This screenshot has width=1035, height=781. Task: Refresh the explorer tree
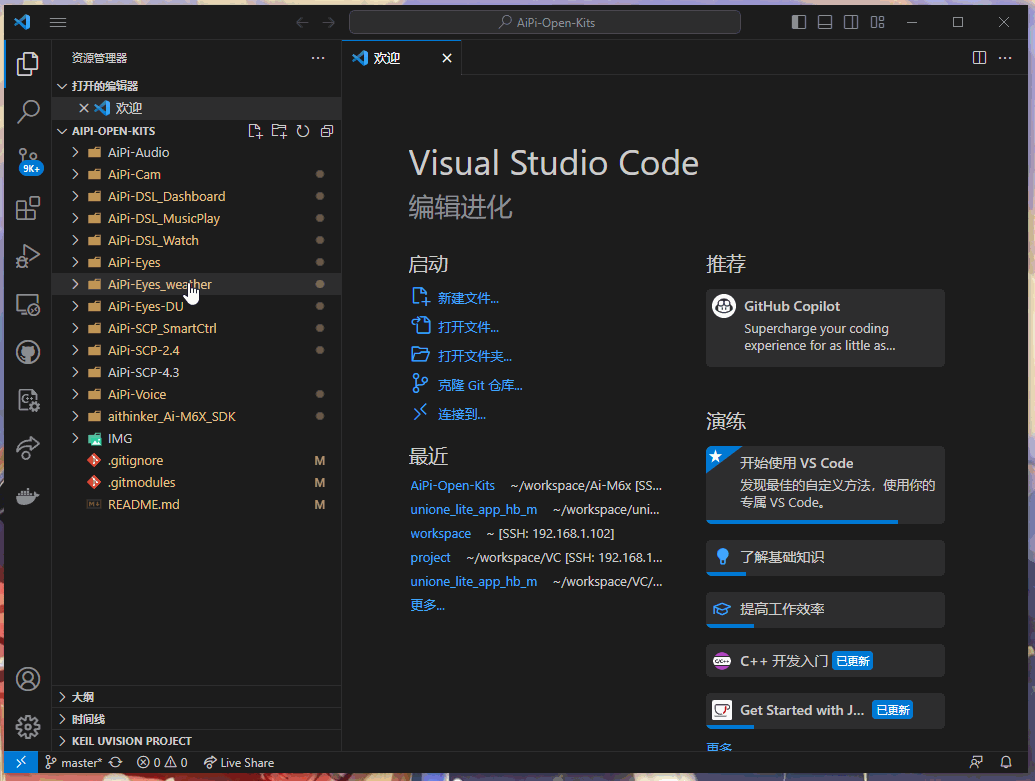303,131
